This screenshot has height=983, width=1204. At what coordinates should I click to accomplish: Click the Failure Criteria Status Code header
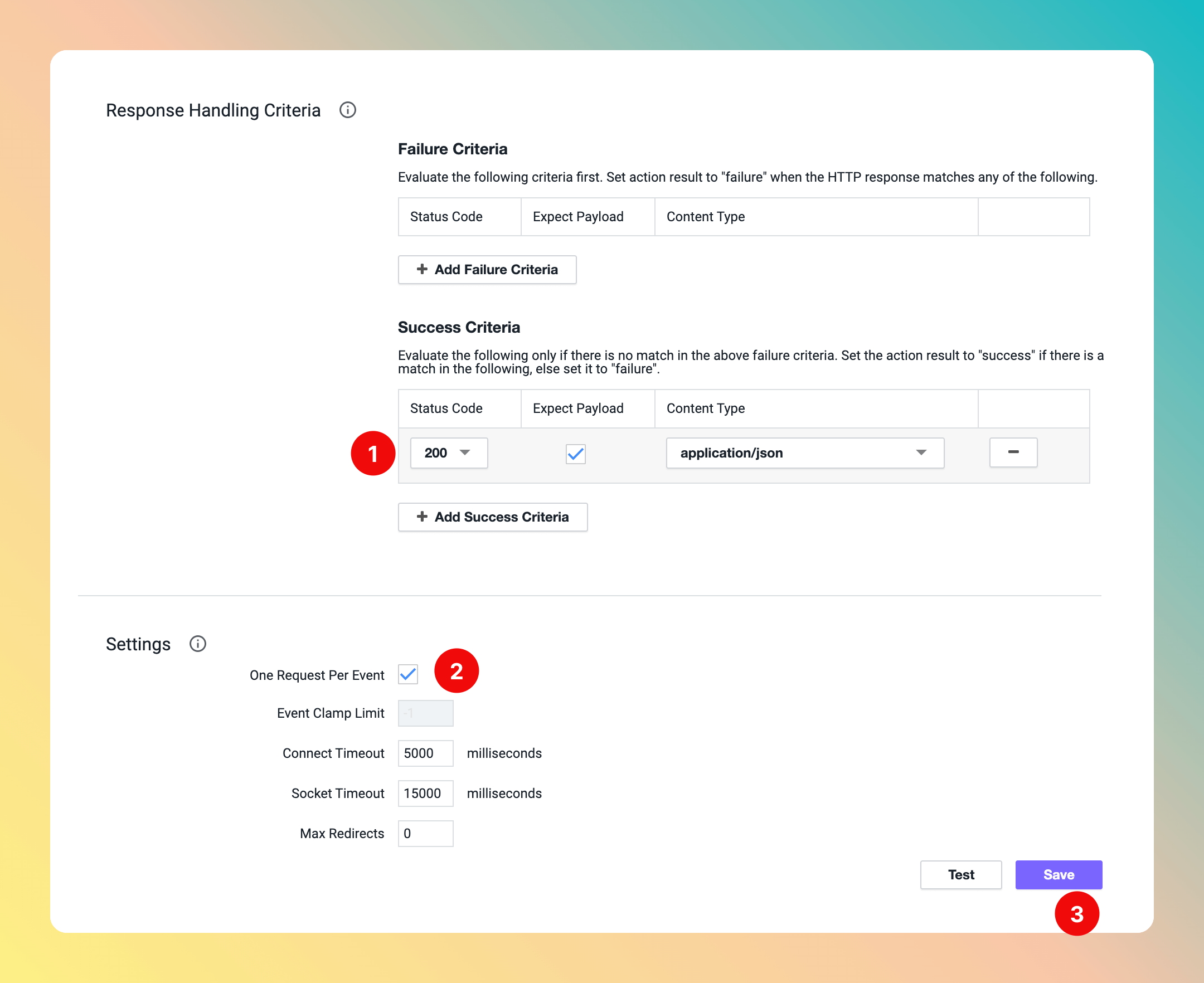click(x=446, y=217)
